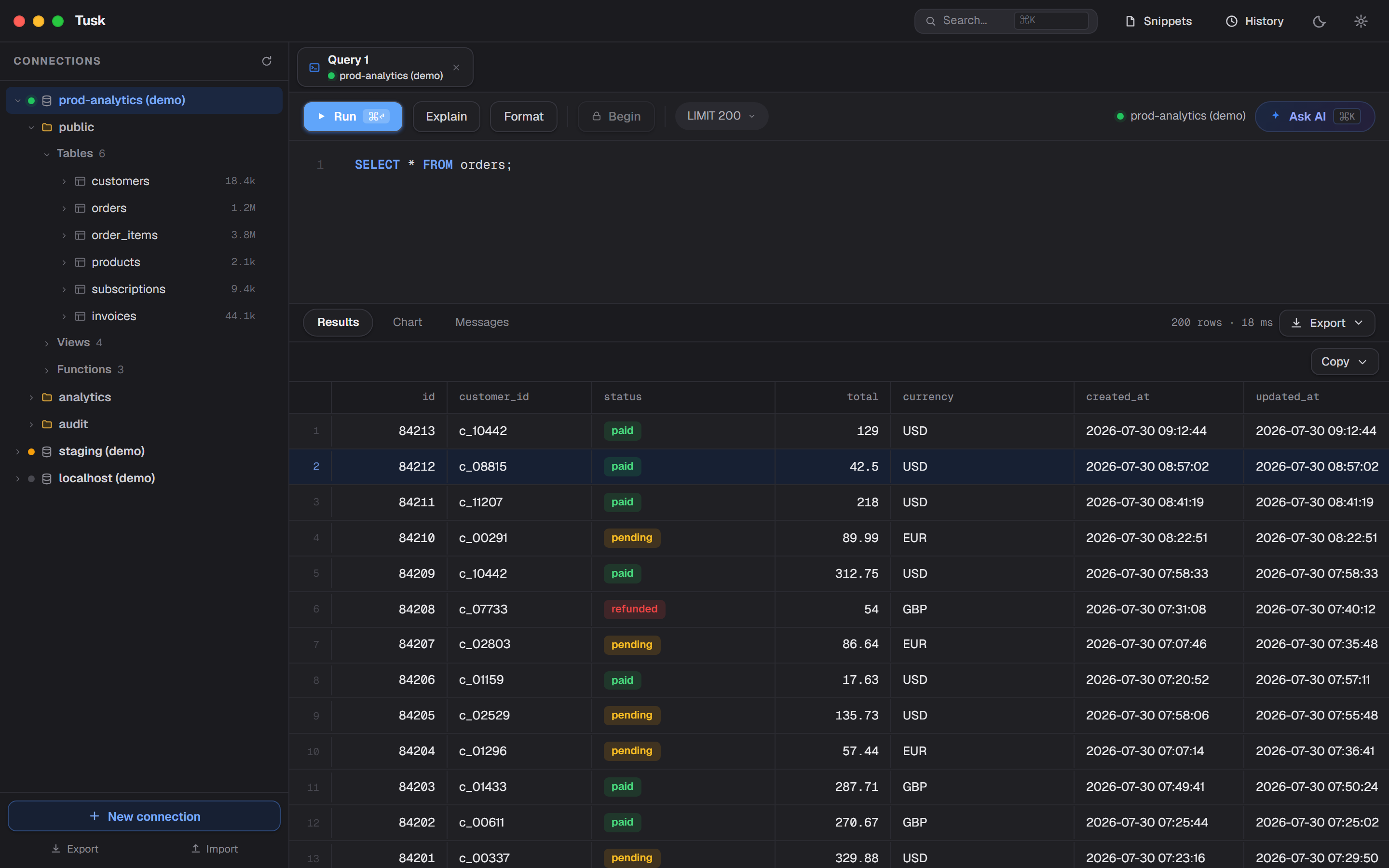Switch to the Messages tab
Image resolution: width=1389 pixels, height=868 pixels.
point(482,323)
